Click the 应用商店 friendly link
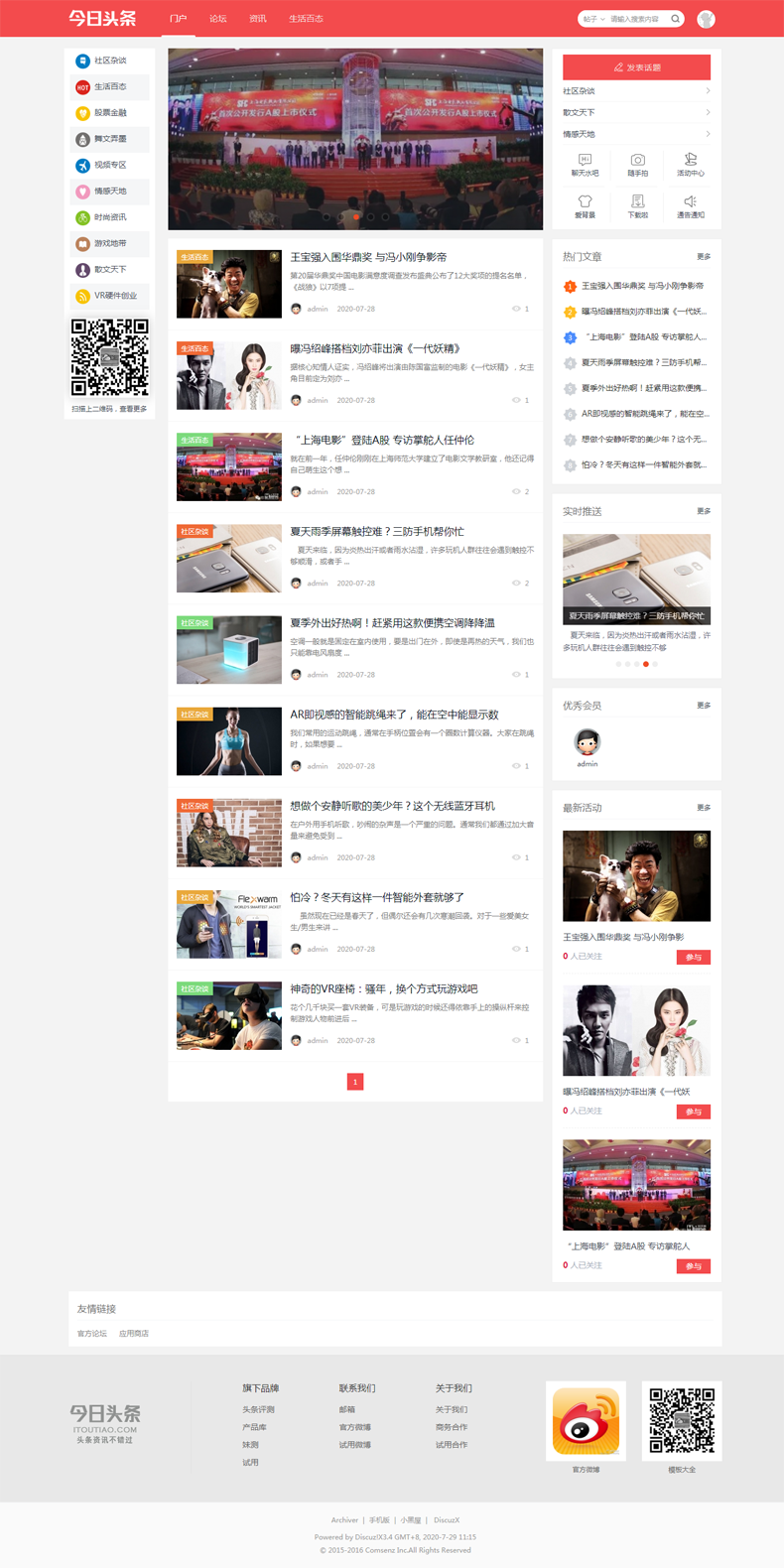The image size is (784, 1568). 134,1333
